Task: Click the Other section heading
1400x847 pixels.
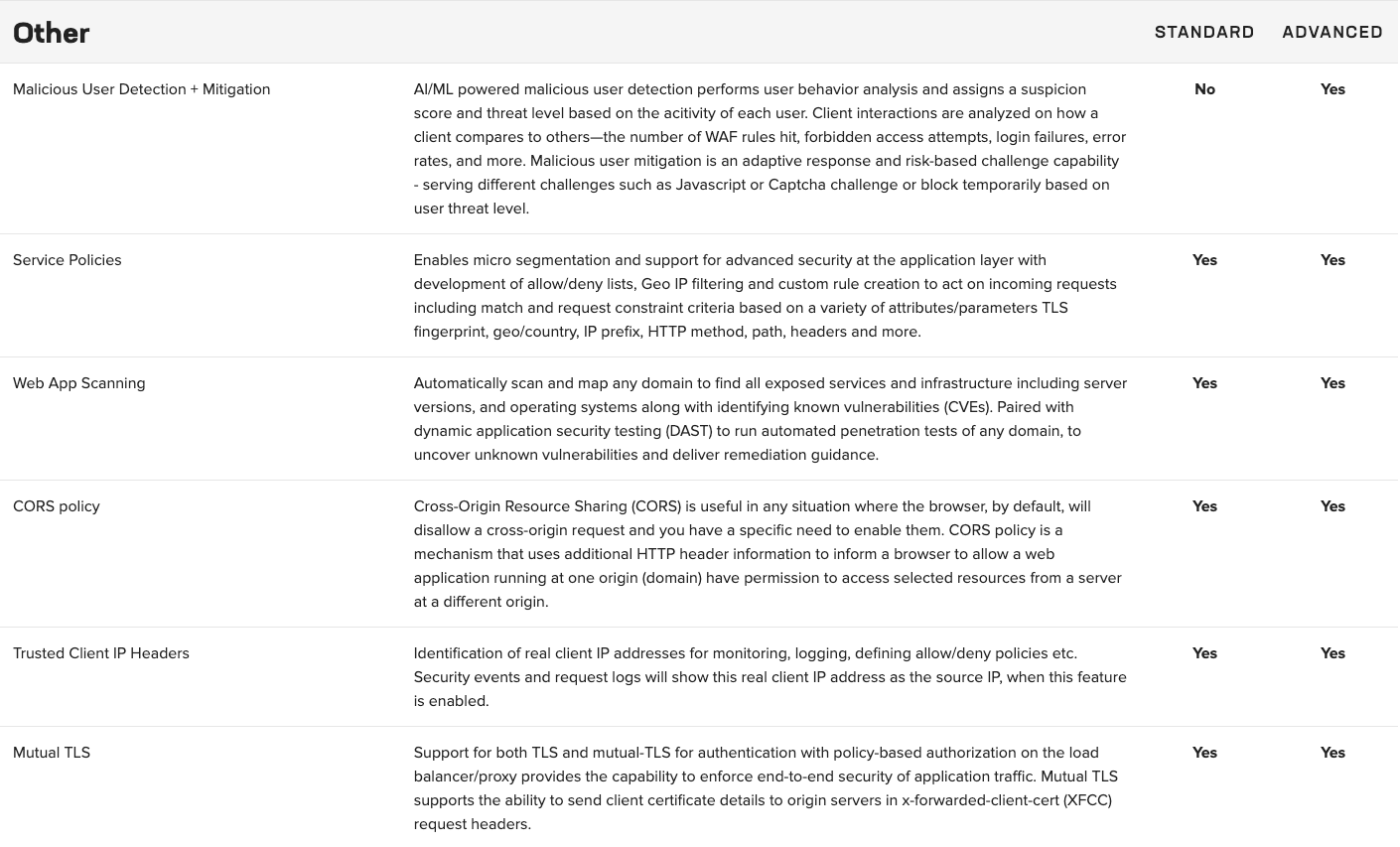Action: (52, 33)
